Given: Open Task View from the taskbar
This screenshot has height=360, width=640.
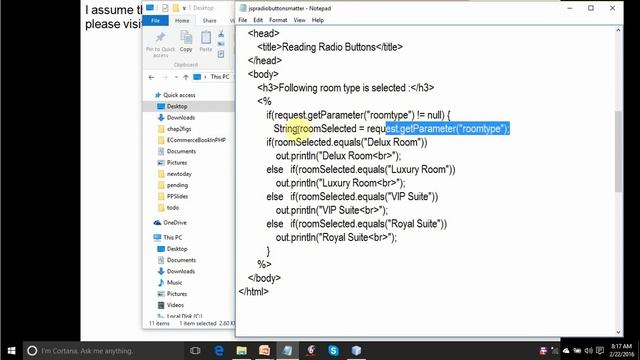Looking at the screenshot, I should click(195, 351).
